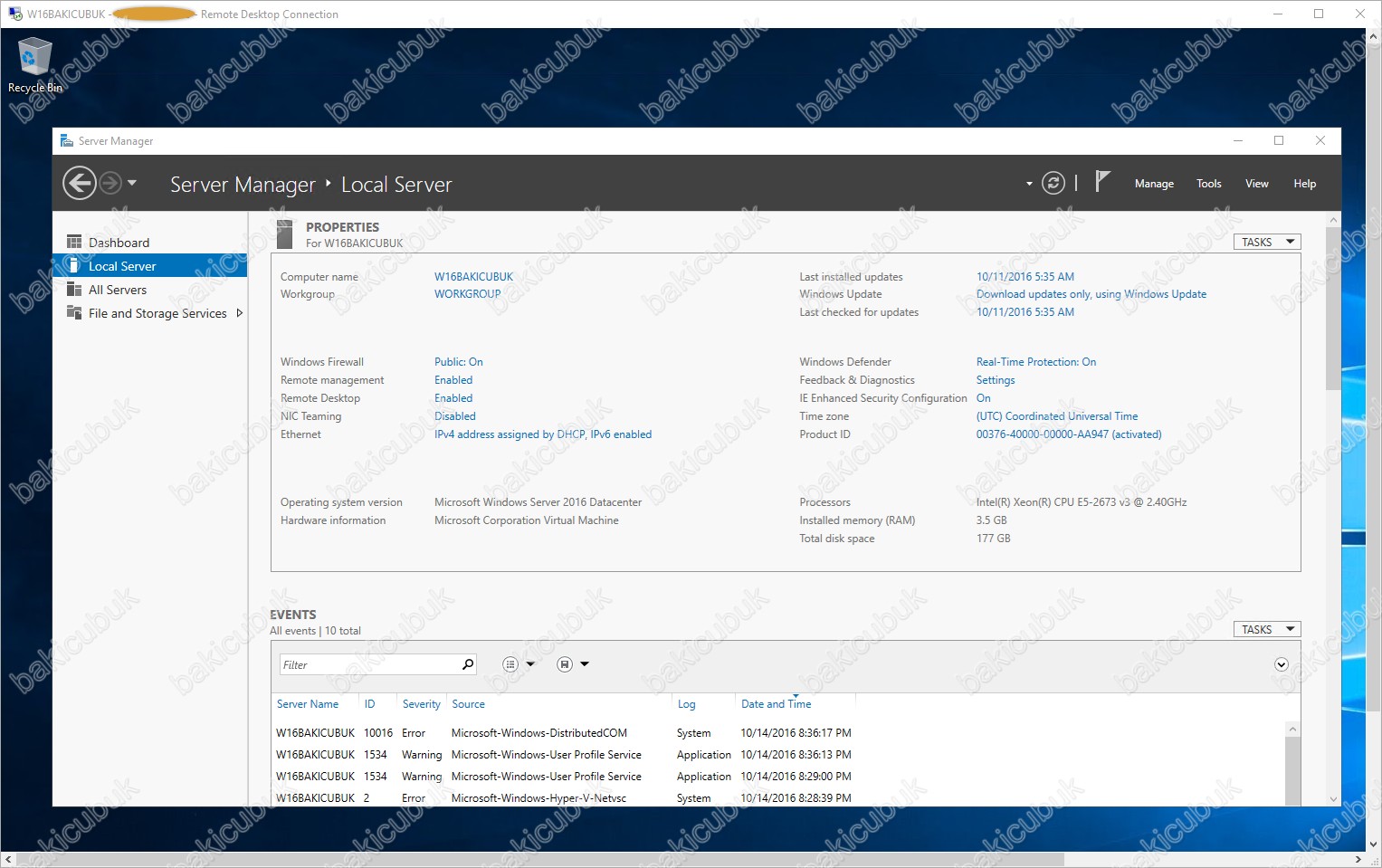Sort events by Severity column
The height and width of the screenshot is (868, 1382).
[x=422, y=704]
